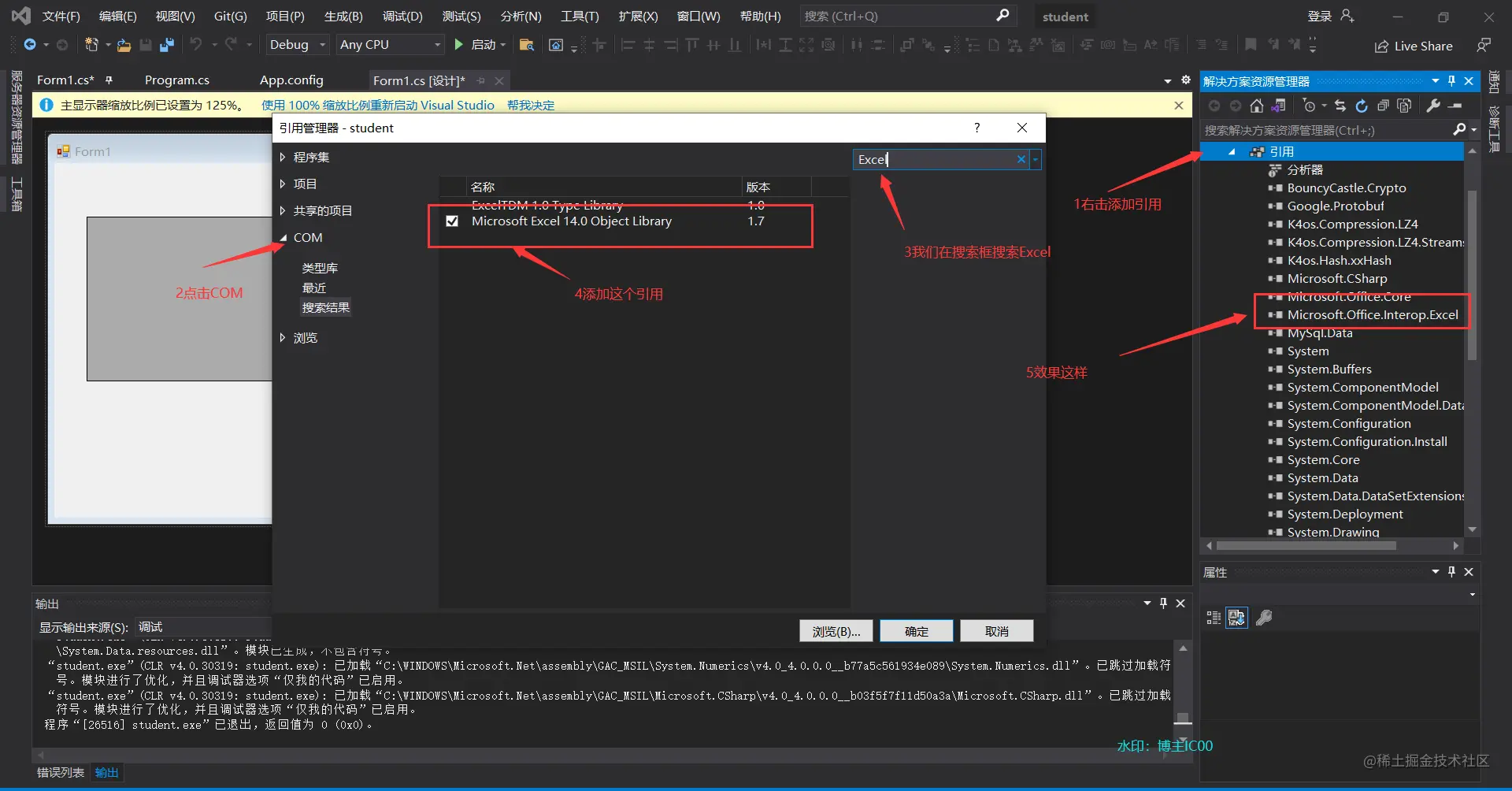Collapse the 引用 node in Solution Explorer
The height and width of the screenshot is (791, 1512).
1232,152
